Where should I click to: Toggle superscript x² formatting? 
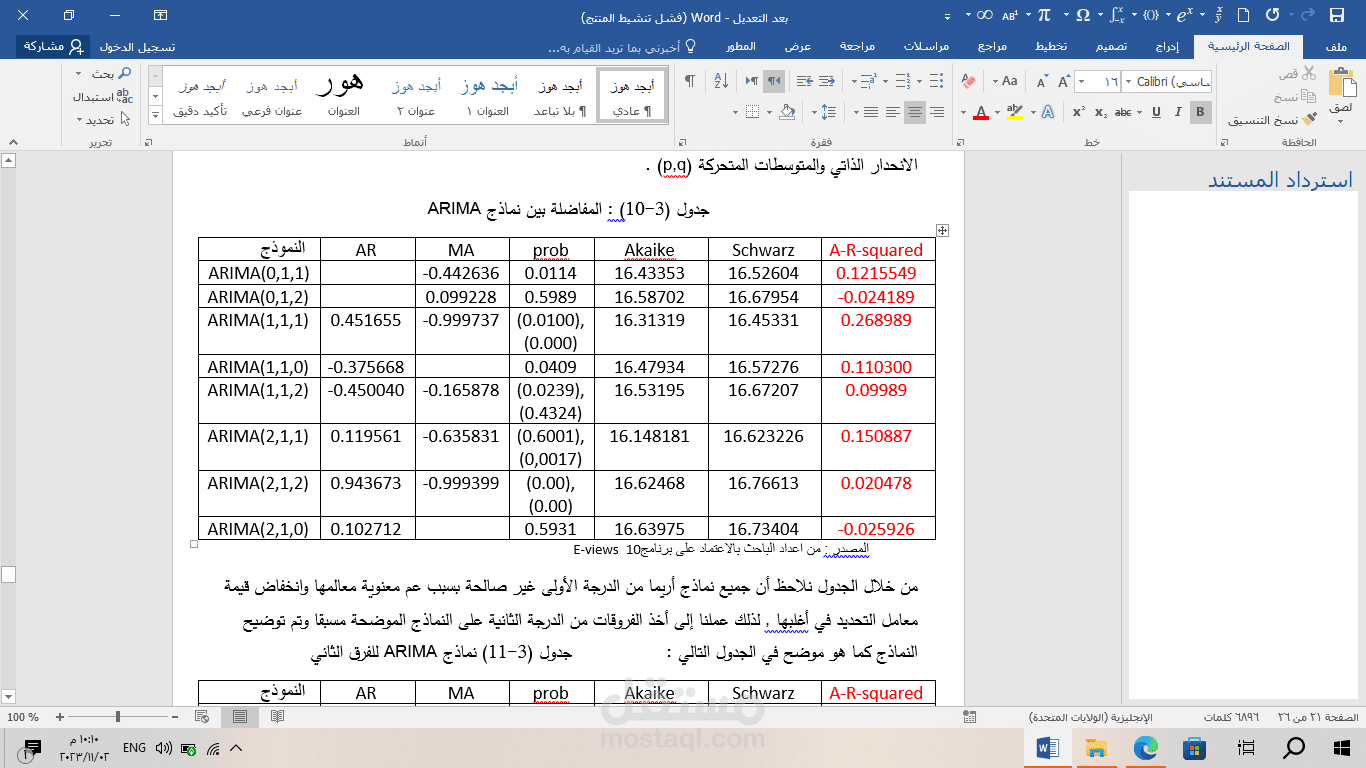click(1077, 112)
